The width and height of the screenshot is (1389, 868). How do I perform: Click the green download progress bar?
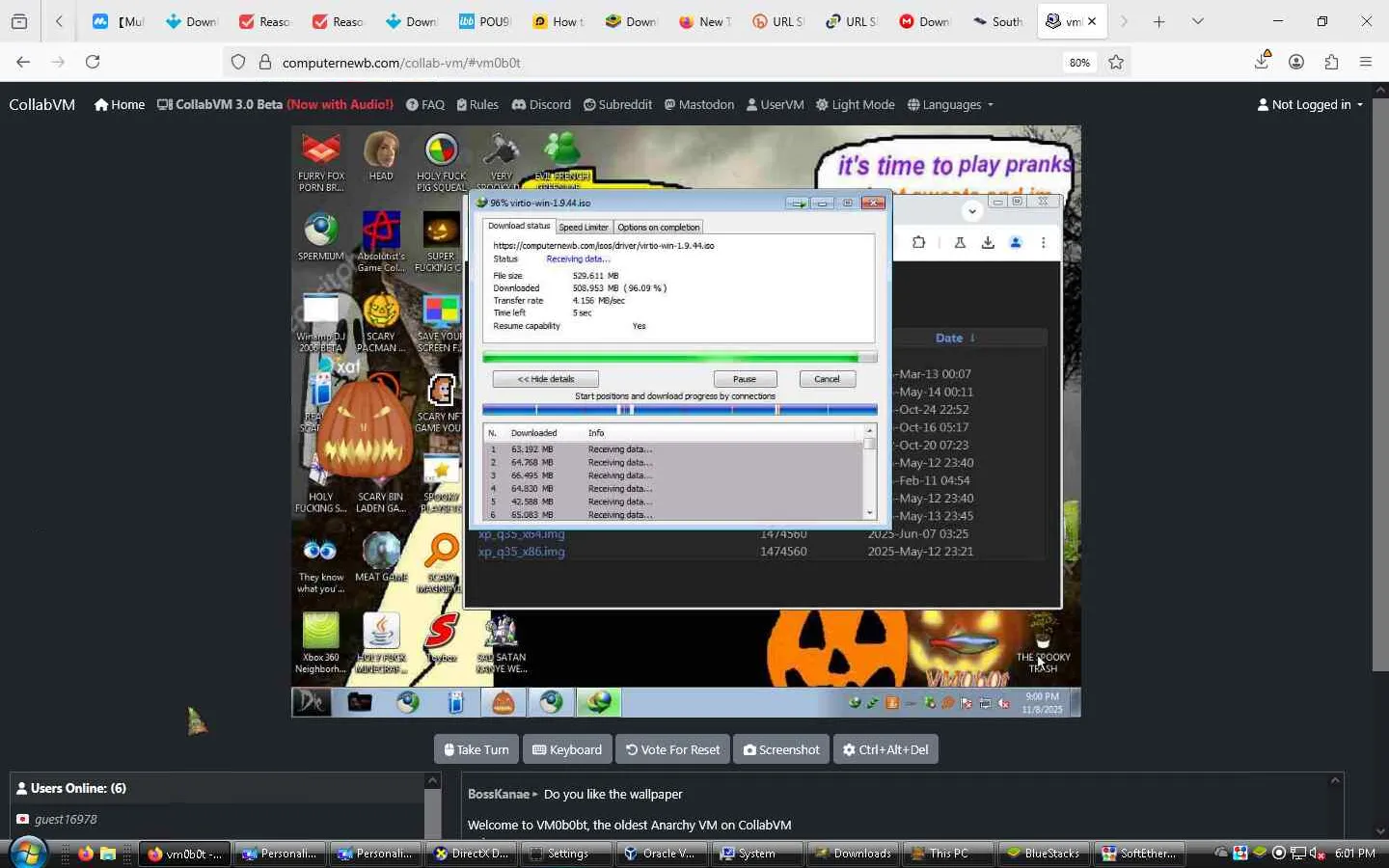tap(679, 357)
